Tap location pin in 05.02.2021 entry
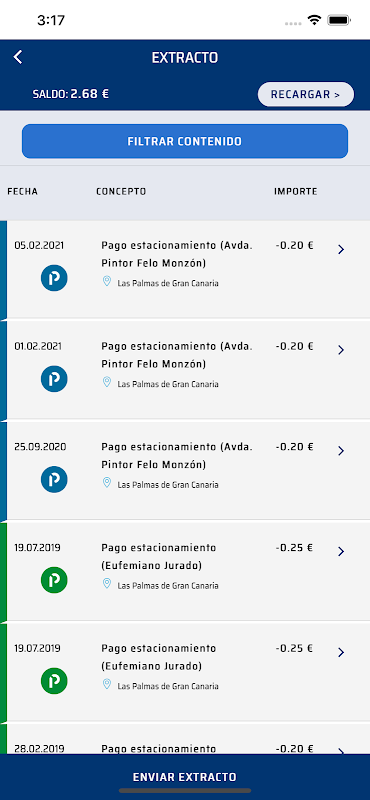Screen dimensions: 370x800 coord(107,281)
